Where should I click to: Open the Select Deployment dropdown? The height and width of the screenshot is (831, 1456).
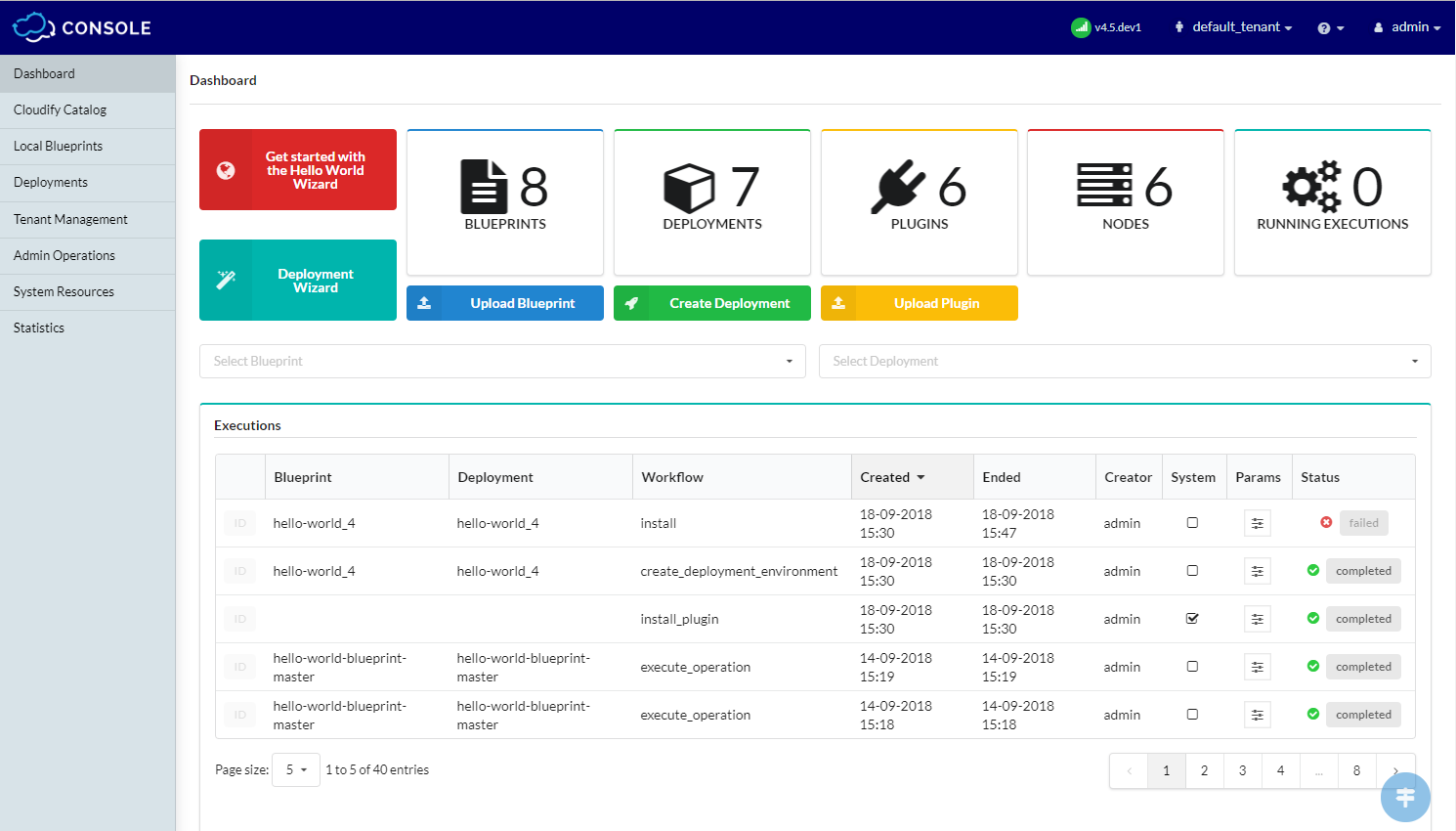coord(1125,361)
